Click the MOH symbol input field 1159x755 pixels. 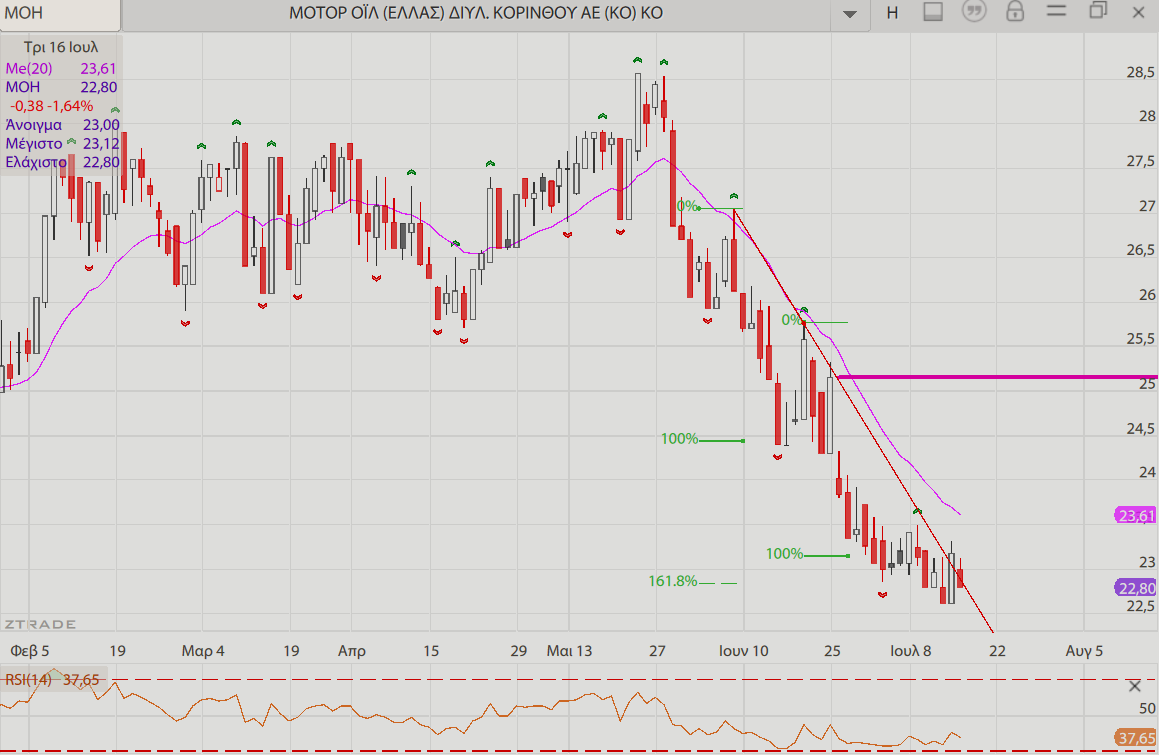tap(60, 14)
